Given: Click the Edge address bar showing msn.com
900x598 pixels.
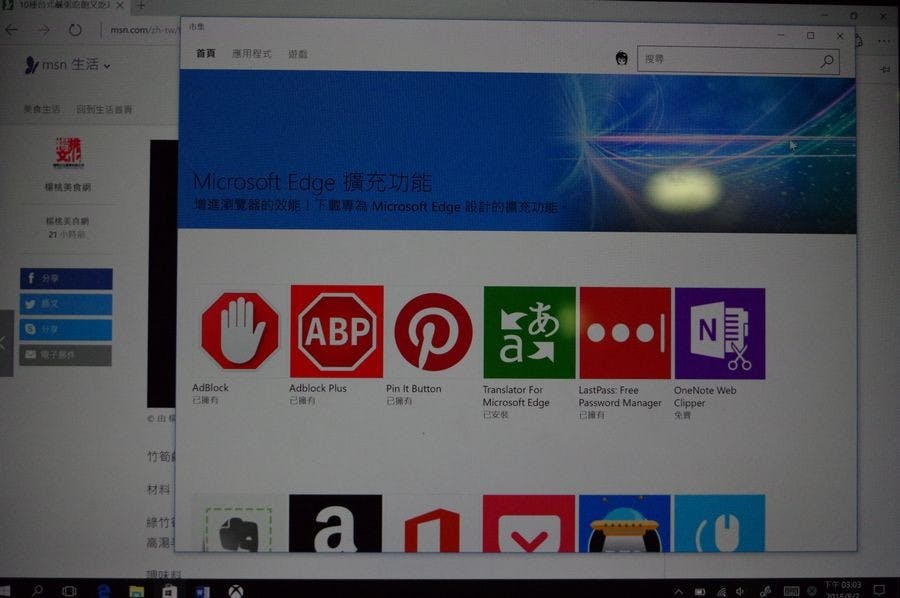Looking at the screenshot, I should coord(143,29).
